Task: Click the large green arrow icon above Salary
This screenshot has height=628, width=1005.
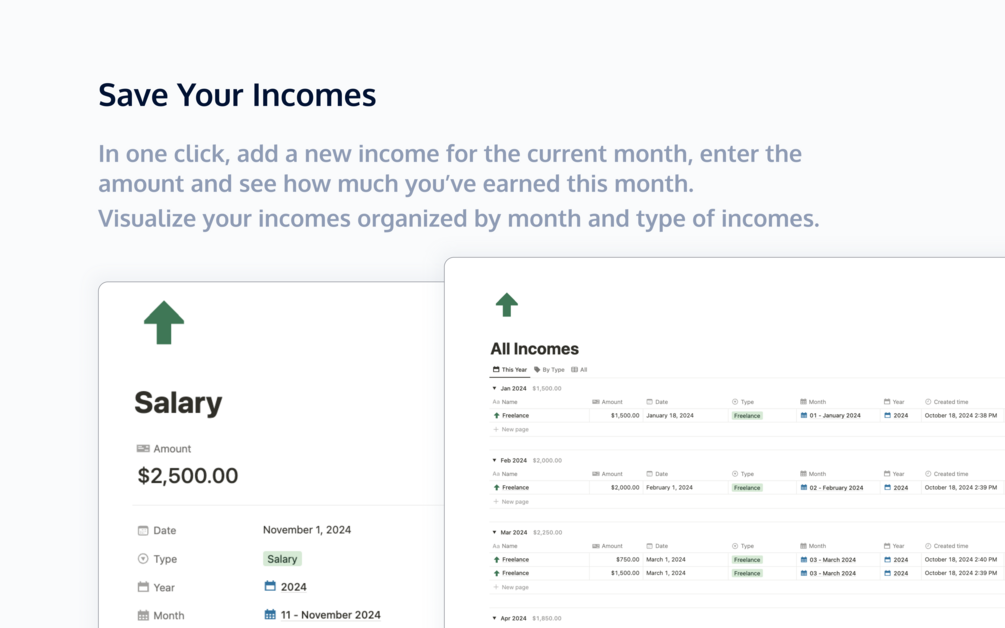Action: [x=164, y=322]
